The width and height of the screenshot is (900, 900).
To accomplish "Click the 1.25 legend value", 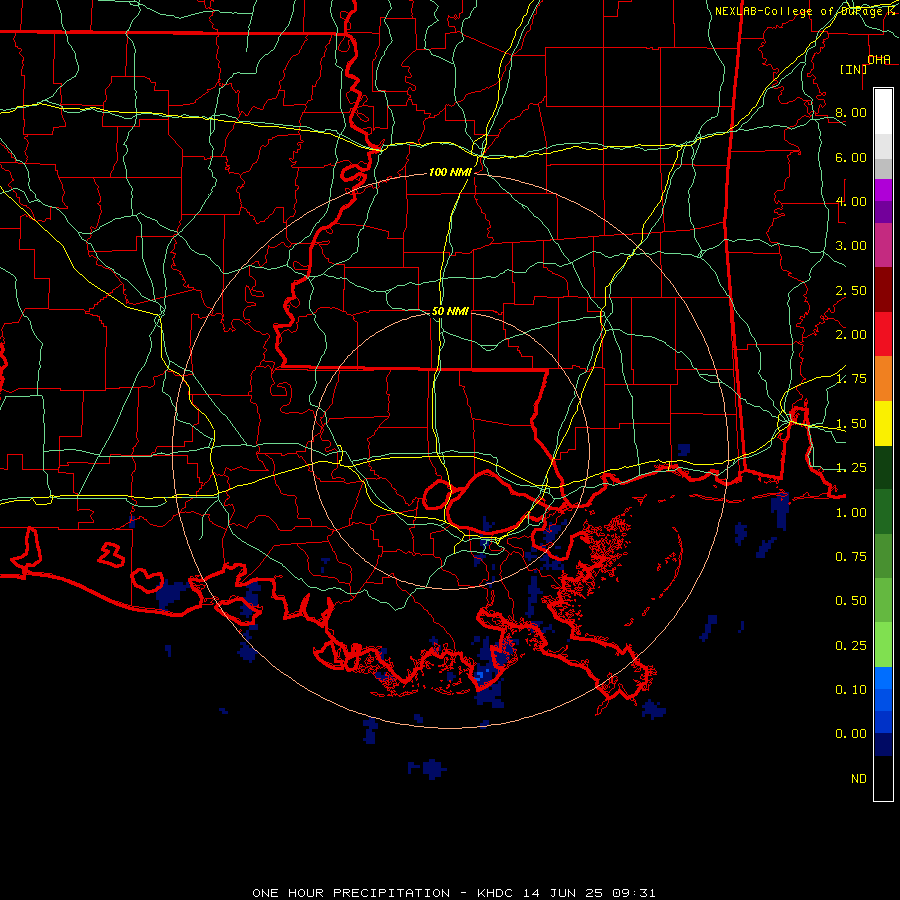I will pos(851,468).
